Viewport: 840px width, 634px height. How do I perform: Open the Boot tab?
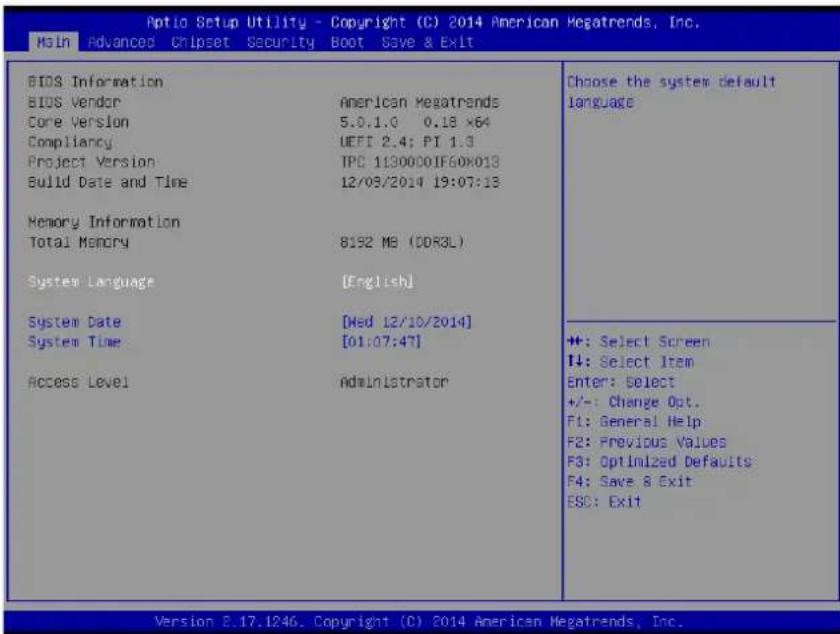(347, 42)
